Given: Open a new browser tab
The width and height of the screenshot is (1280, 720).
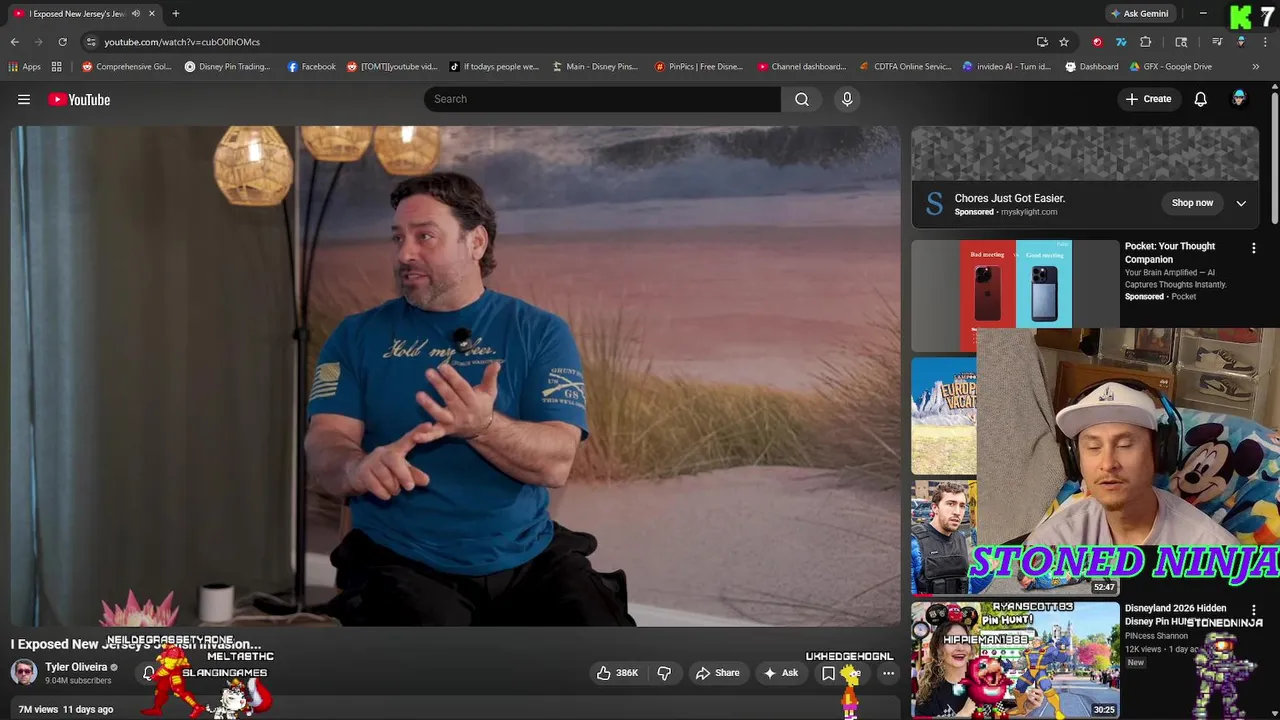Looking at the screenshot, I should 176,14.
